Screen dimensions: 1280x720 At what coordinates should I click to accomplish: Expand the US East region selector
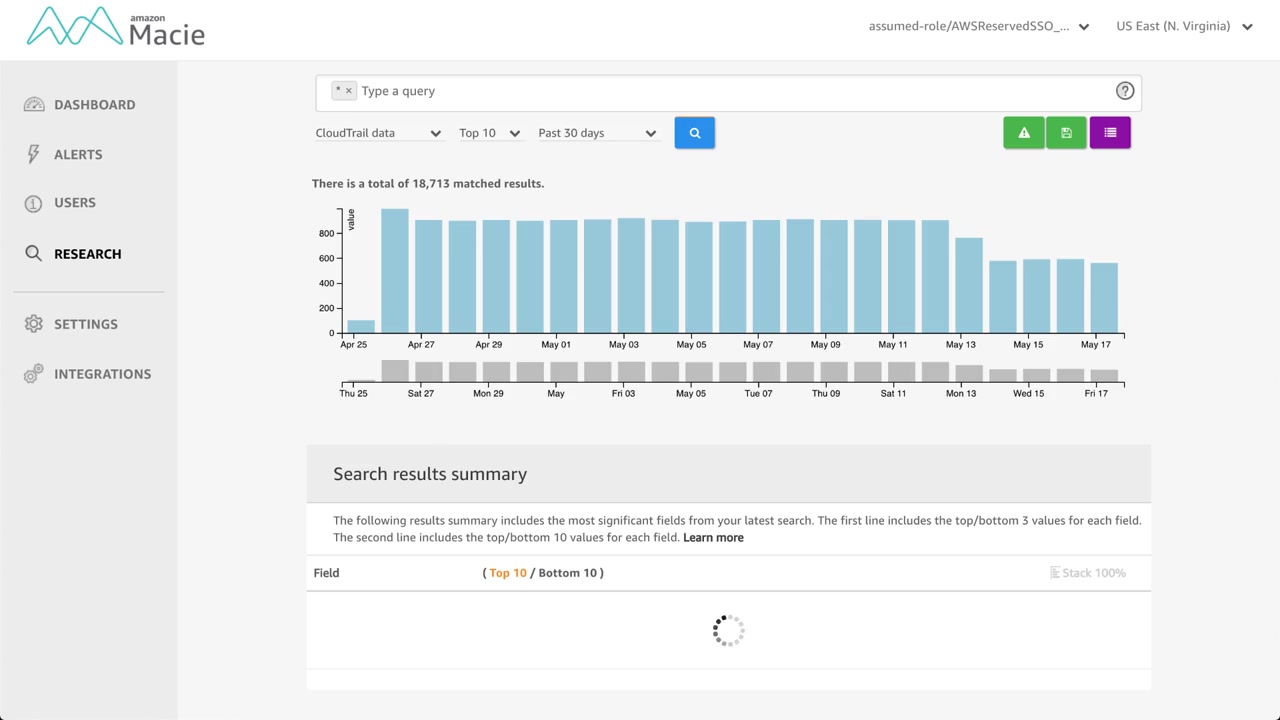coord(1184,27)
